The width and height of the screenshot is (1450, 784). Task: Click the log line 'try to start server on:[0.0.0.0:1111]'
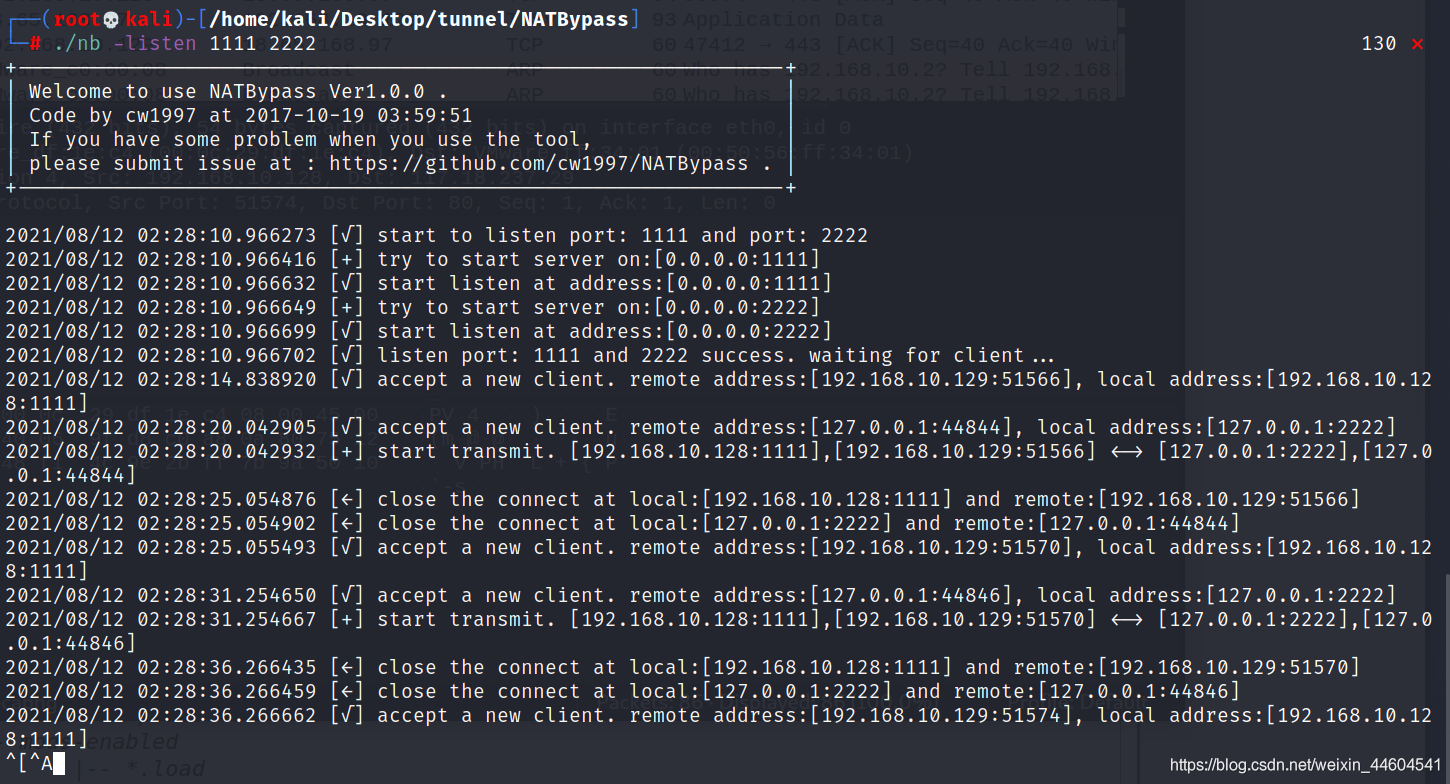413,260
